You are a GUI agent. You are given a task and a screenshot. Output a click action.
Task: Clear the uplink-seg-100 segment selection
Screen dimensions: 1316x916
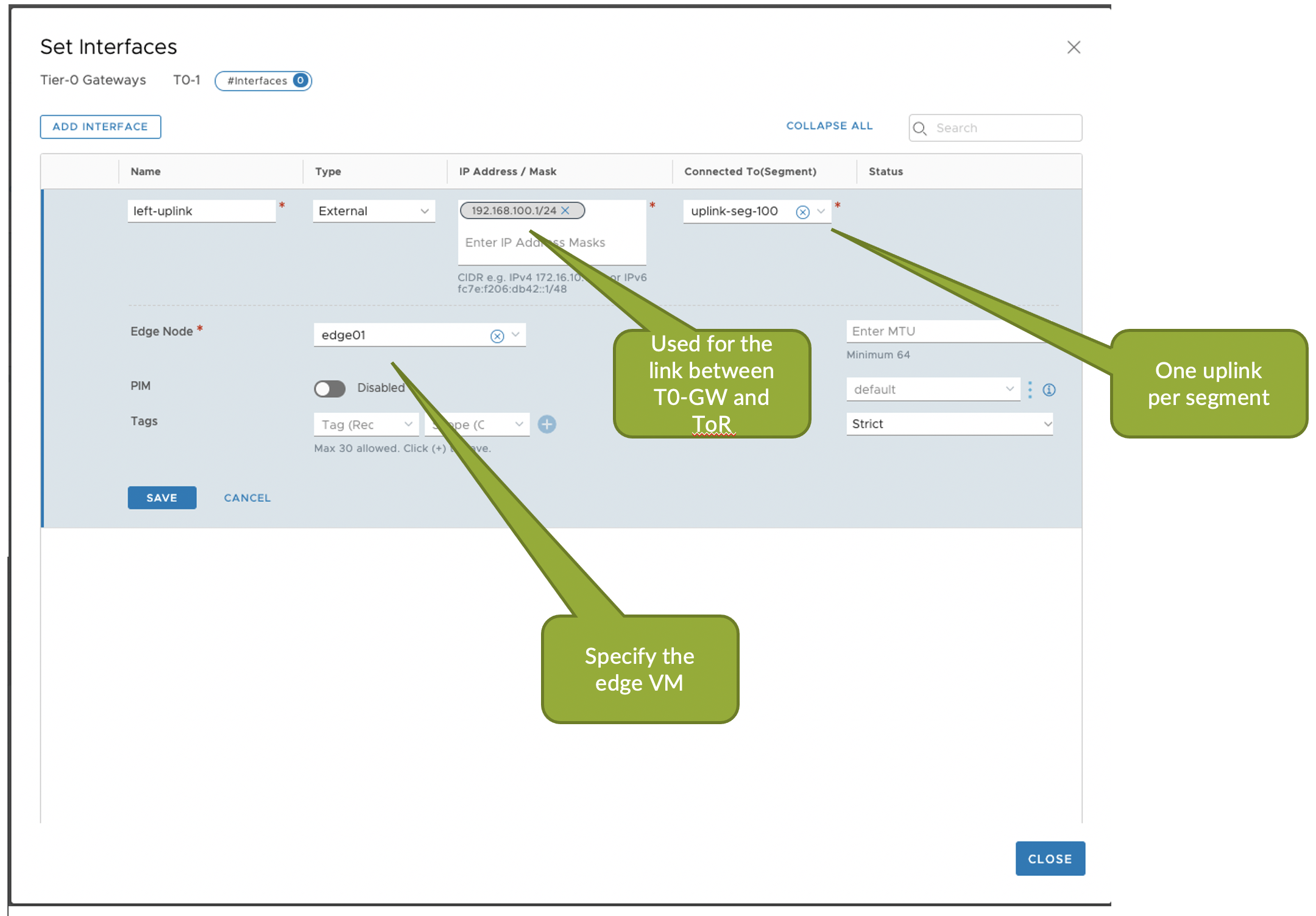(x=802, y=212)
